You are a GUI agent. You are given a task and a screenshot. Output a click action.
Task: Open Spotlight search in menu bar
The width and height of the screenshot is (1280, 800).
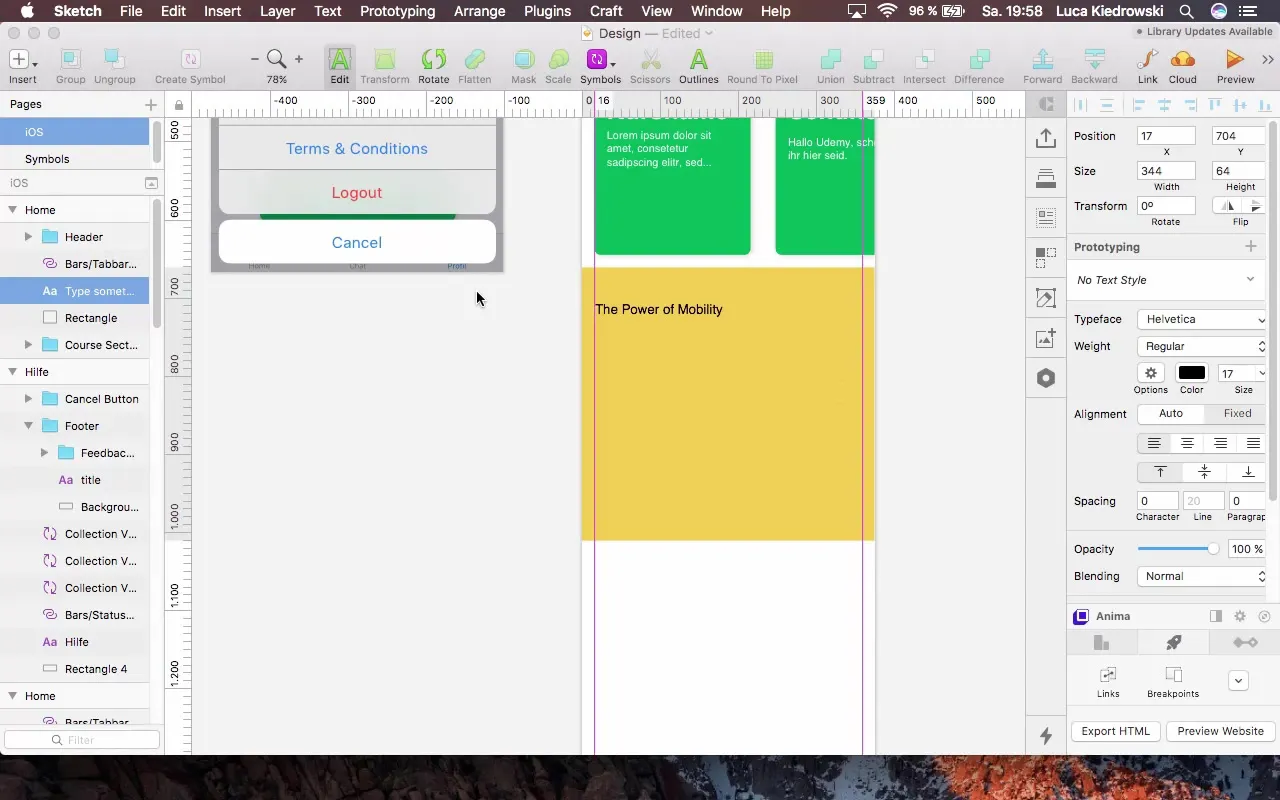click(1185, 11)
